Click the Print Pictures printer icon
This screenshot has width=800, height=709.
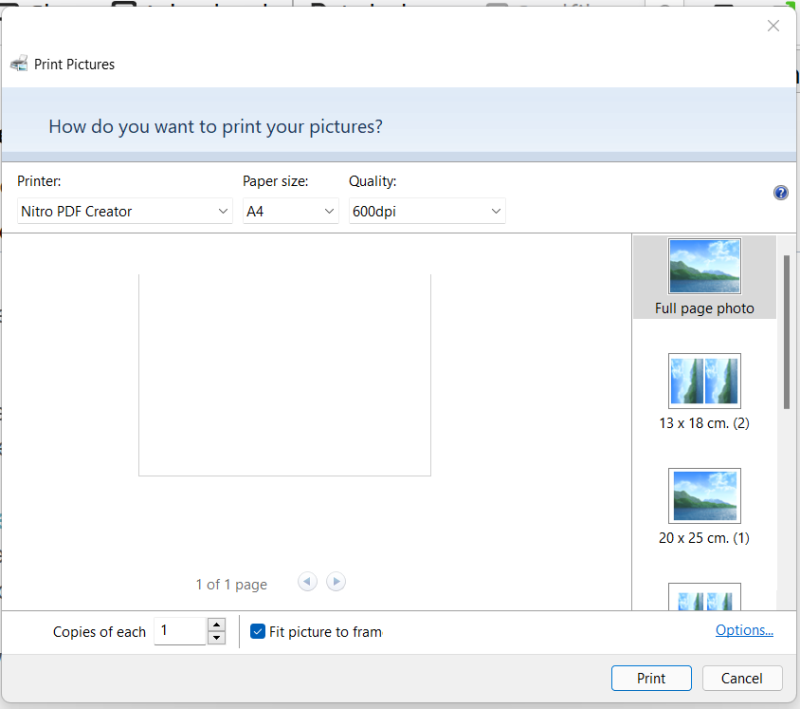click(19, 64)
